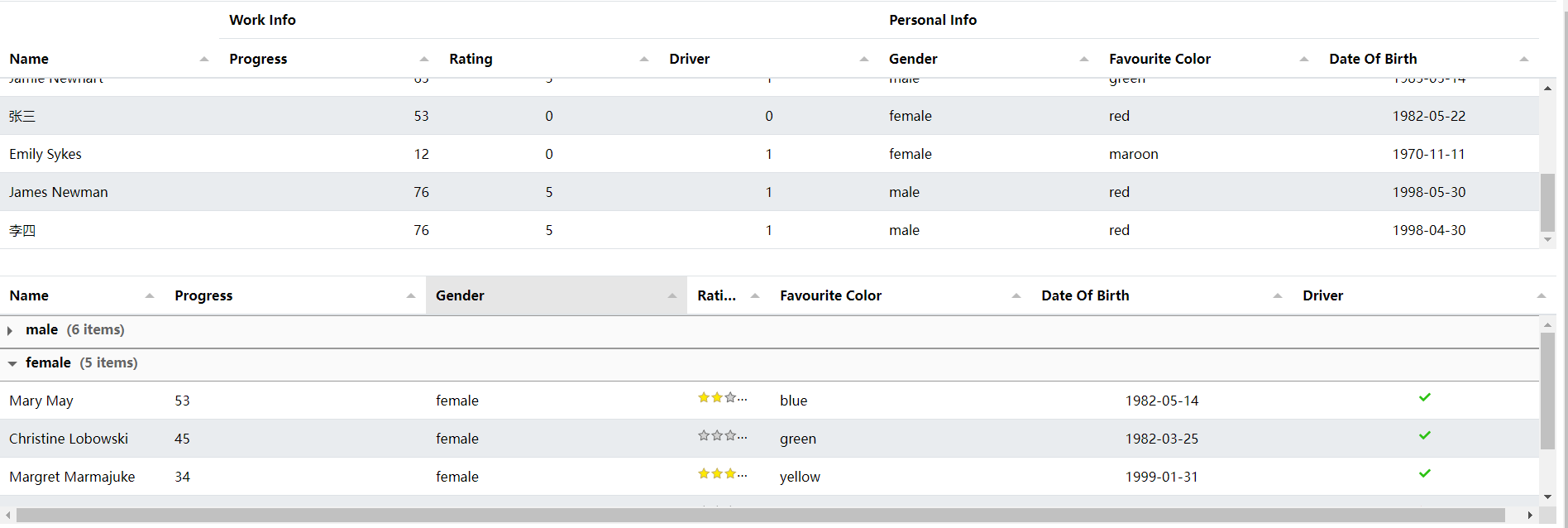The width and height of the screenshot is (1568, 528).
Task: Toggle Christine Lobowski's driver checkmark
Action: click(1424, 436)
